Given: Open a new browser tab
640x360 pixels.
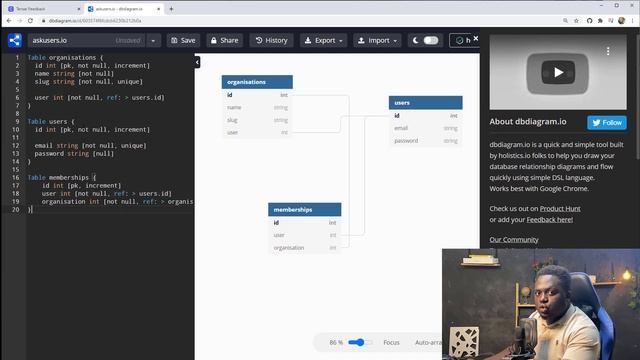Looking at the screenshot, I should tap(171, 9).
